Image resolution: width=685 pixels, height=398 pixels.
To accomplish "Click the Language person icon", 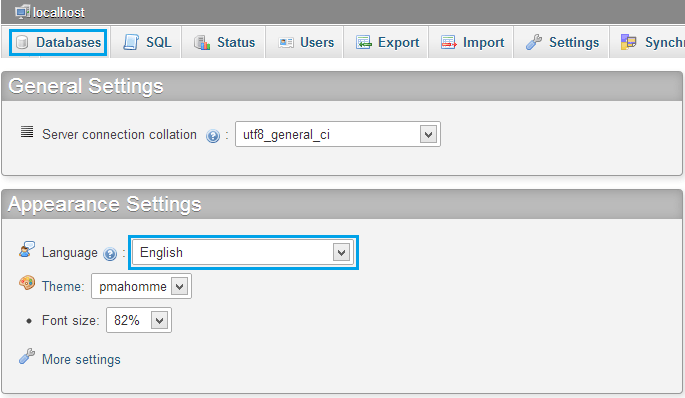I will coord(27,249).
